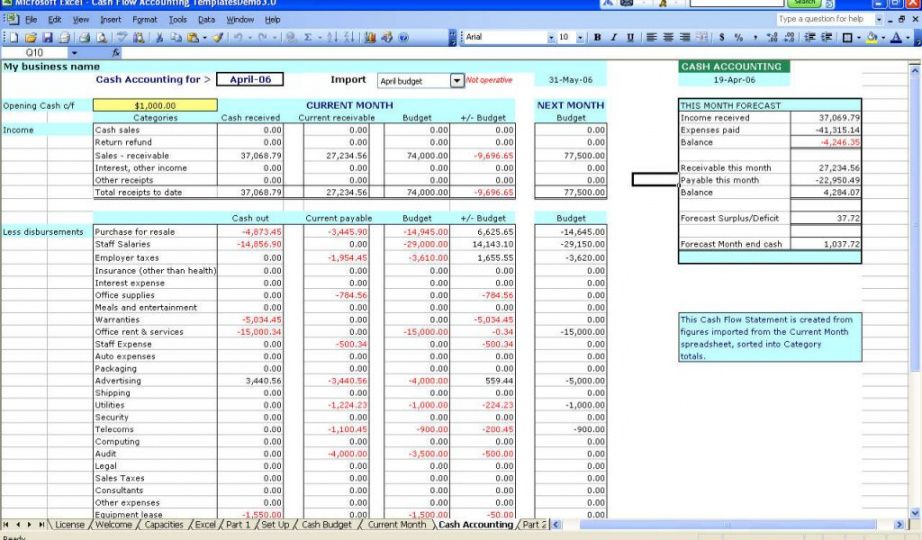
Task: Toggle Underline formatting
Action: pyautogui.click(x=628, y=37)
